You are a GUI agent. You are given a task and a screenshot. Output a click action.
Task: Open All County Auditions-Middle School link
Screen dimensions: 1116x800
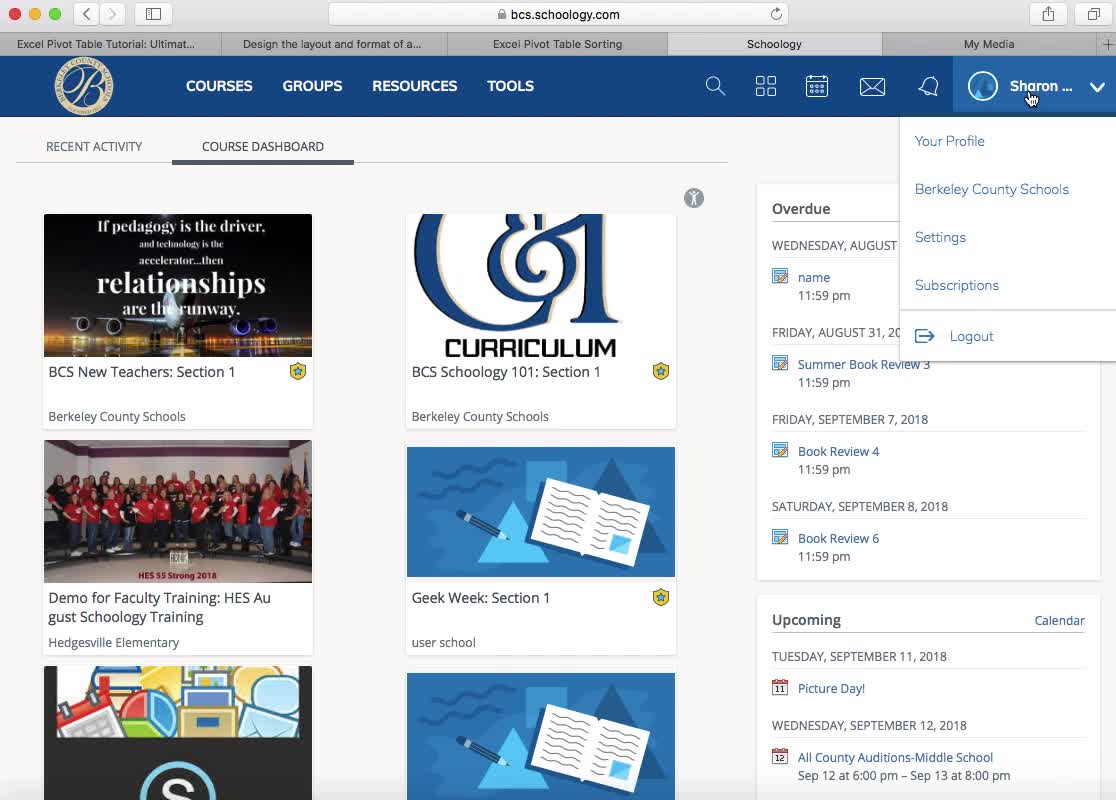[x=895, y=757]
